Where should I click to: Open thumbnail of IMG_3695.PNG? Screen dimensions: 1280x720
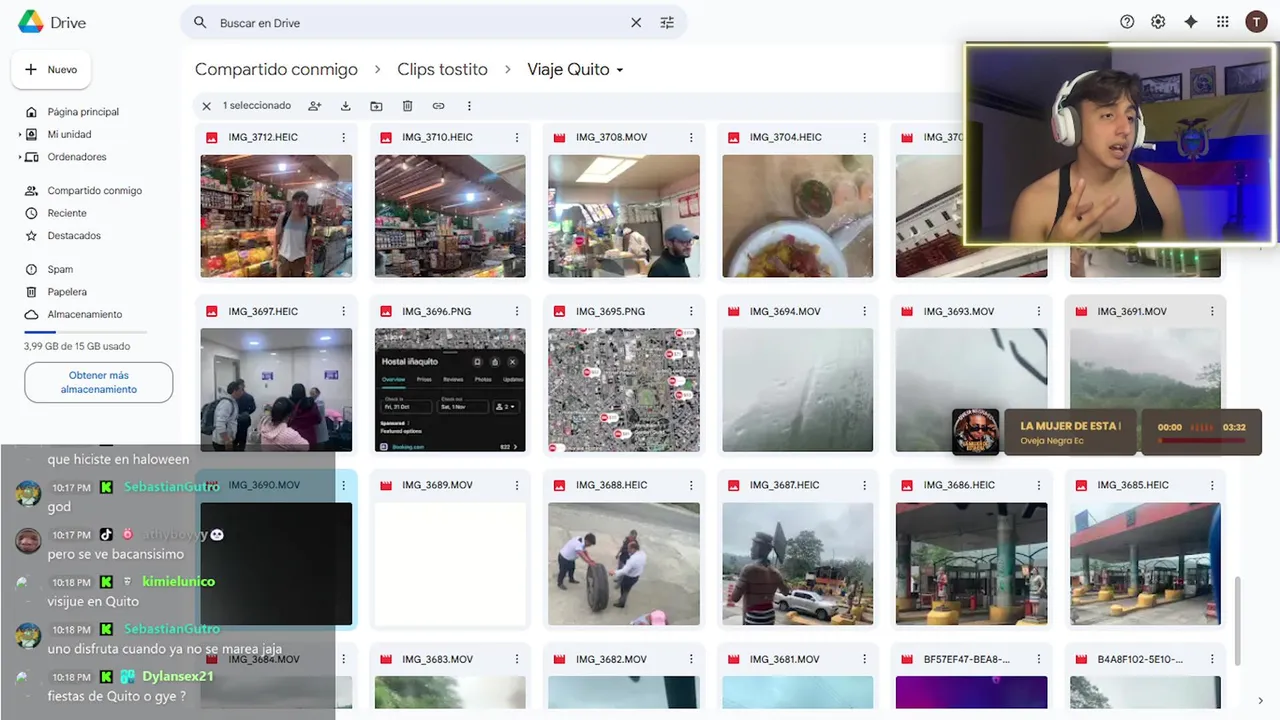(x=624, y=390)
